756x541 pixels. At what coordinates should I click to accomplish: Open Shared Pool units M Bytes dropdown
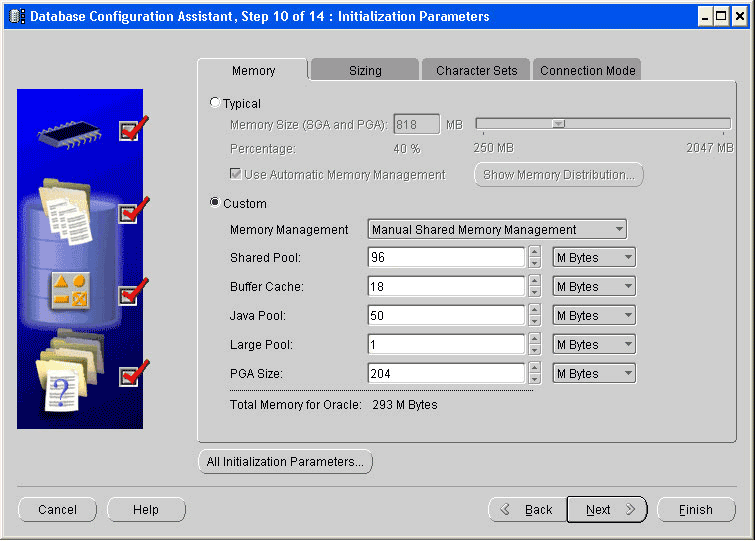click(594, 258)
